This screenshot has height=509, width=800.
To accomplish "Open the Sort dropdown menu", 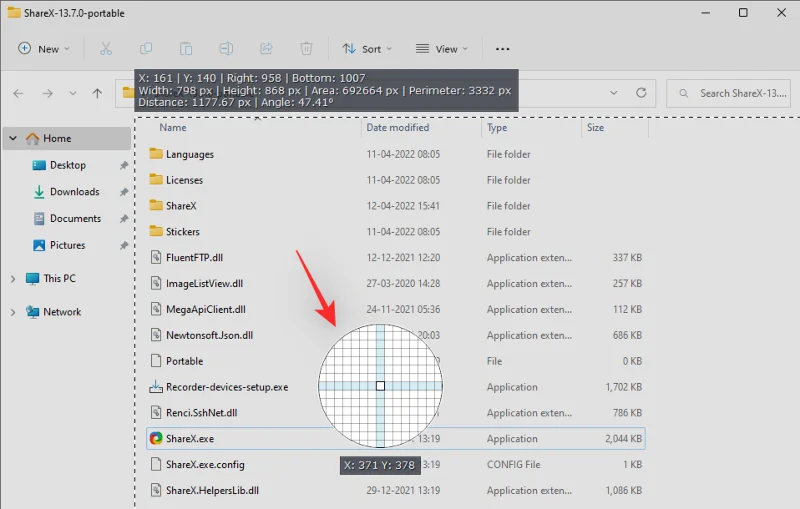I will tap(367, 49).
